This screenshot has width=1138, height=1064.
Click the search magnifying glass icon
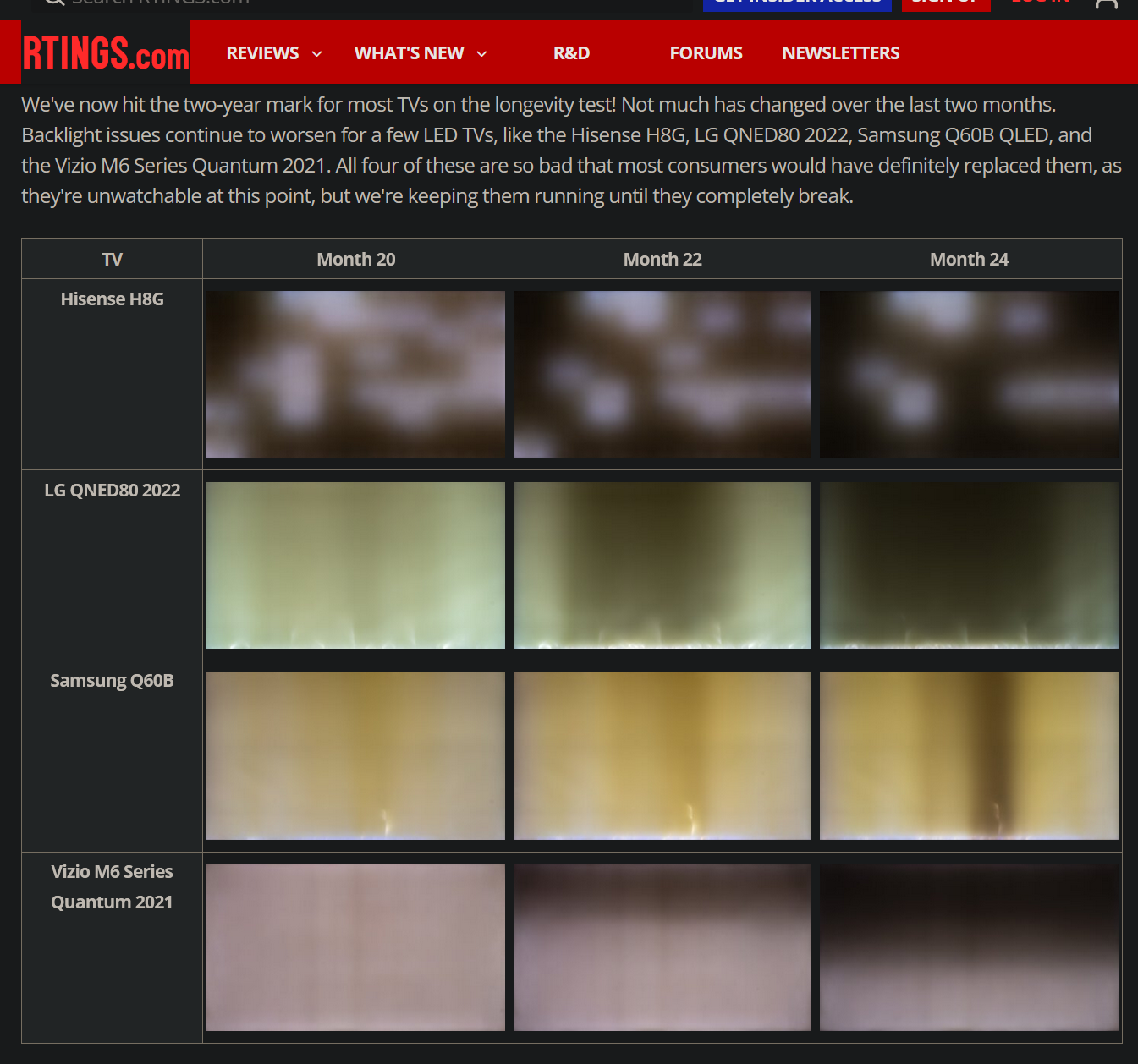[x=52, y=3]
